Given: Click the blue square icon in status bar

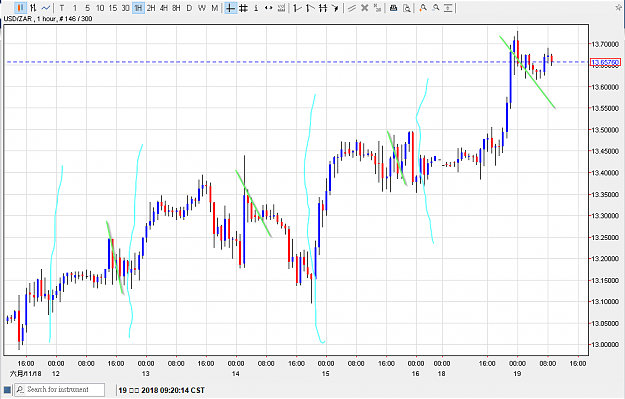Looking at the screenshot, I should click(7, 390).
